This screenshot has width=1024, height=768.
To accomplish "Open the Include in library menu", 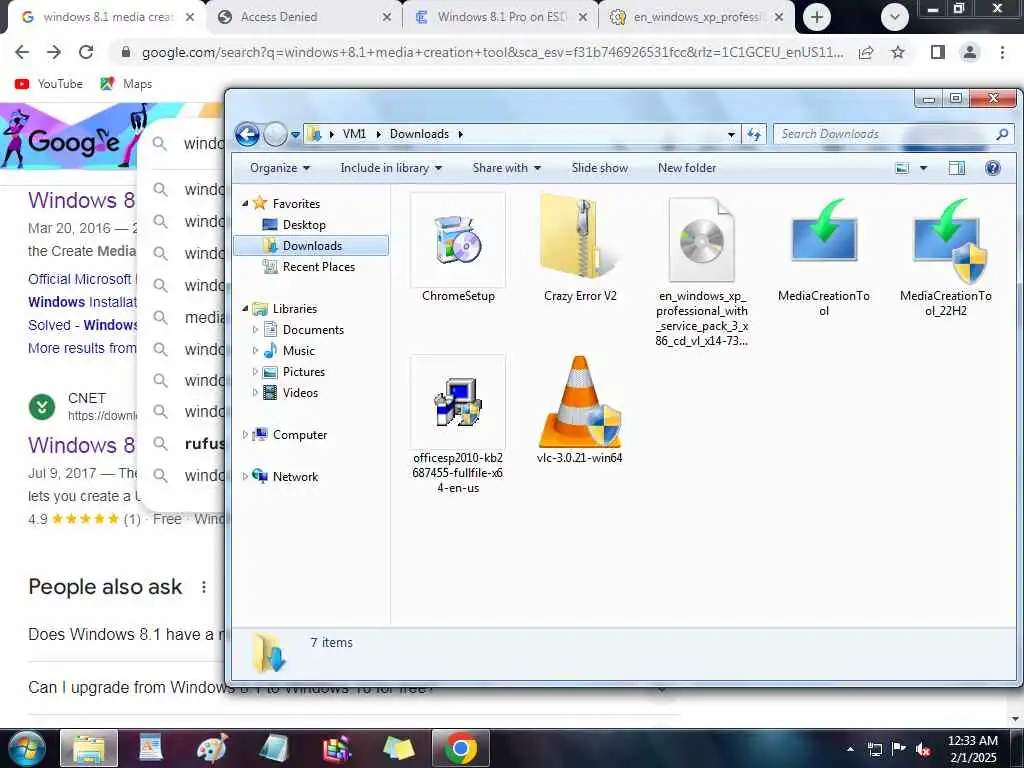I will click(391, 168).
